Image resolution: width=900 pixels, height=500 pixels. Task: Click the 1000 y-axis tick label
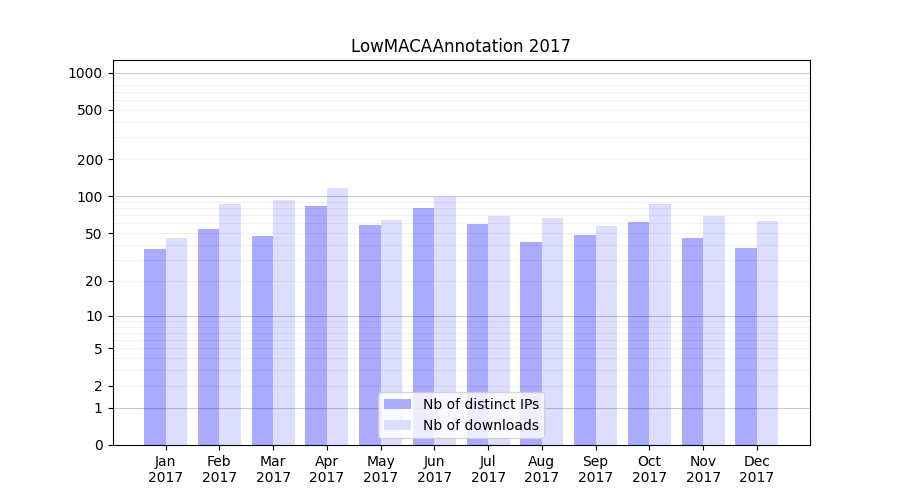[x=85, y=73]
